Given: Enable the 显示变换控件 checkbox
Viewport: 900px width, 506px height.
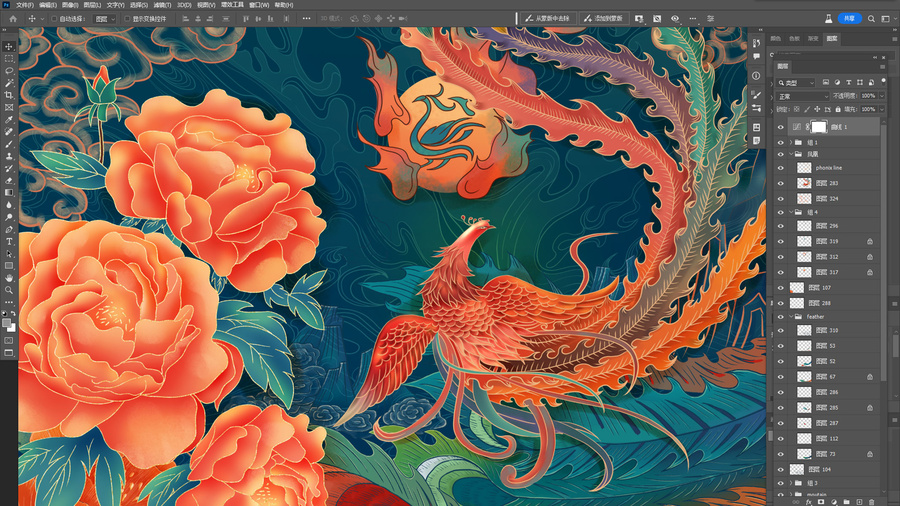Looking at the screenshot, I should point(127,19).
